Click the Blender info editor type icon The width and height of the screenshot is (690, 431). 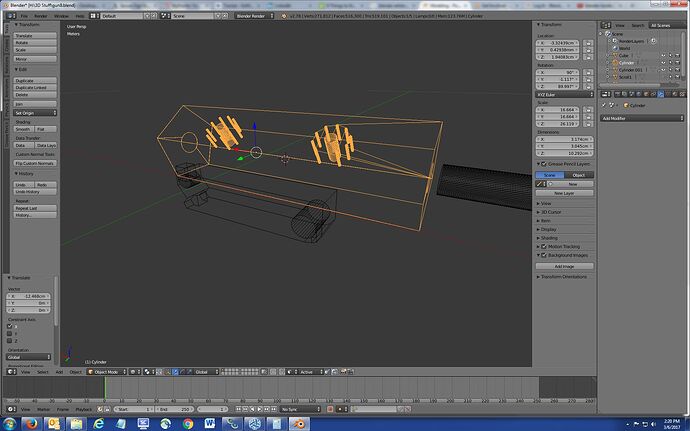click(x=10, y=16)
